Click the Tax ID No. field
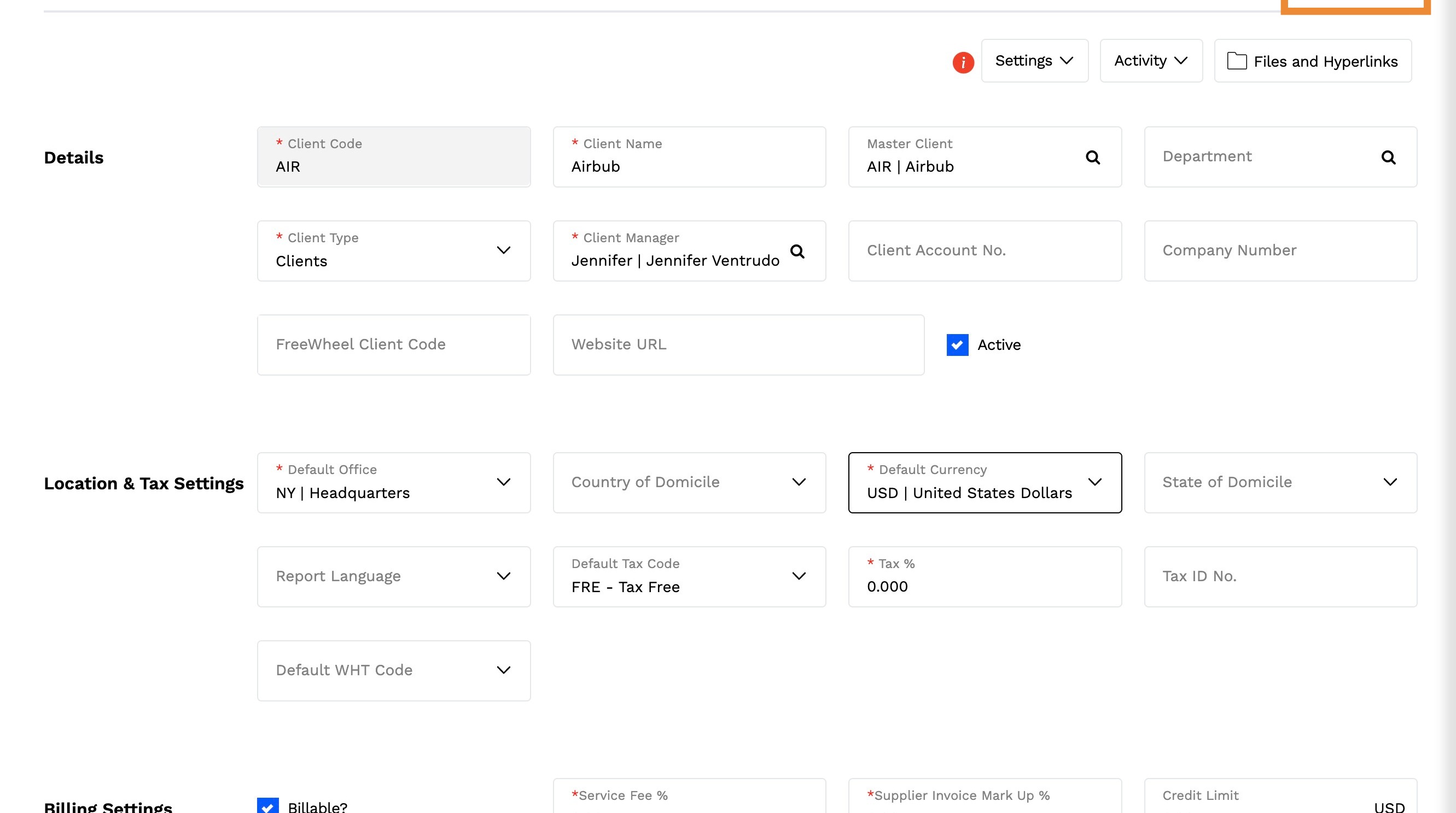Viewport: 1456px width, 813px height. tap(1281, 576)
